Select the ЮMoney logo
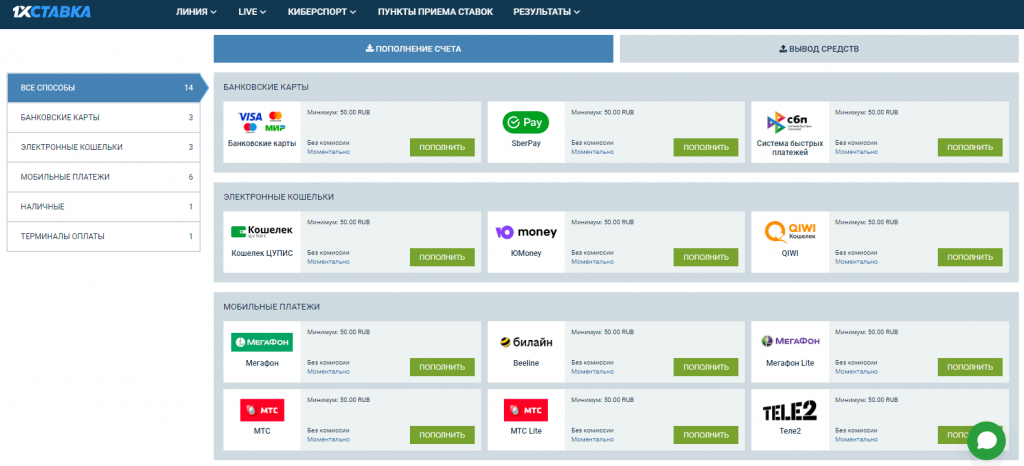 click(x=526, y=232)
